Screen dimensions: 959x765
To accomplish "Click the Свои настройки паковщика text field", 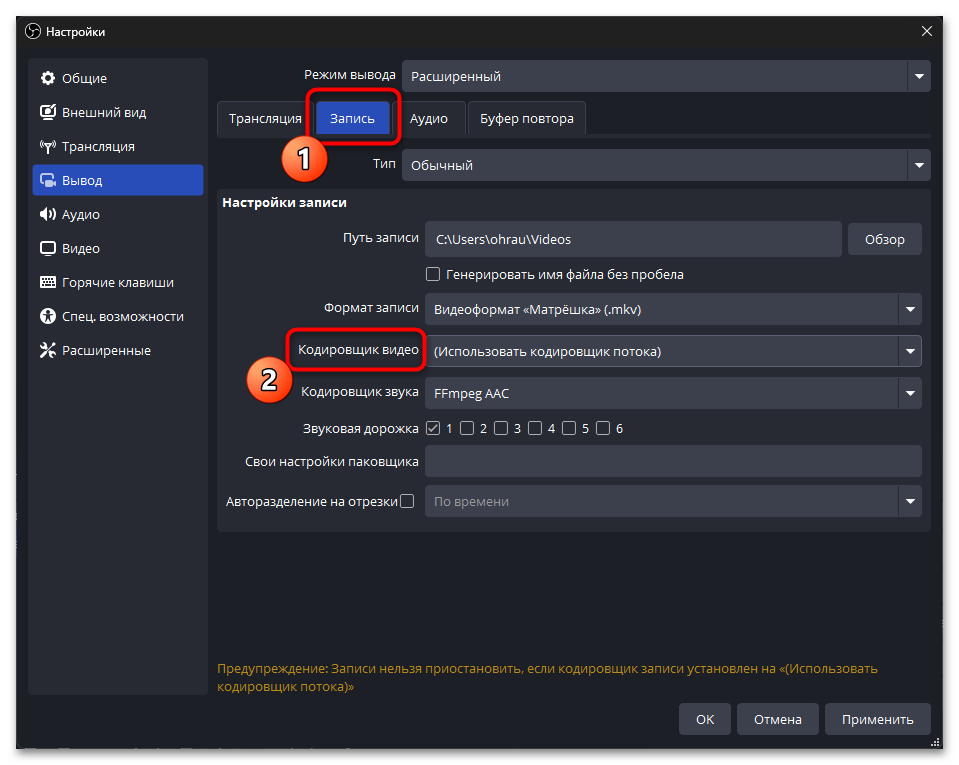I will tap(672, 461).
